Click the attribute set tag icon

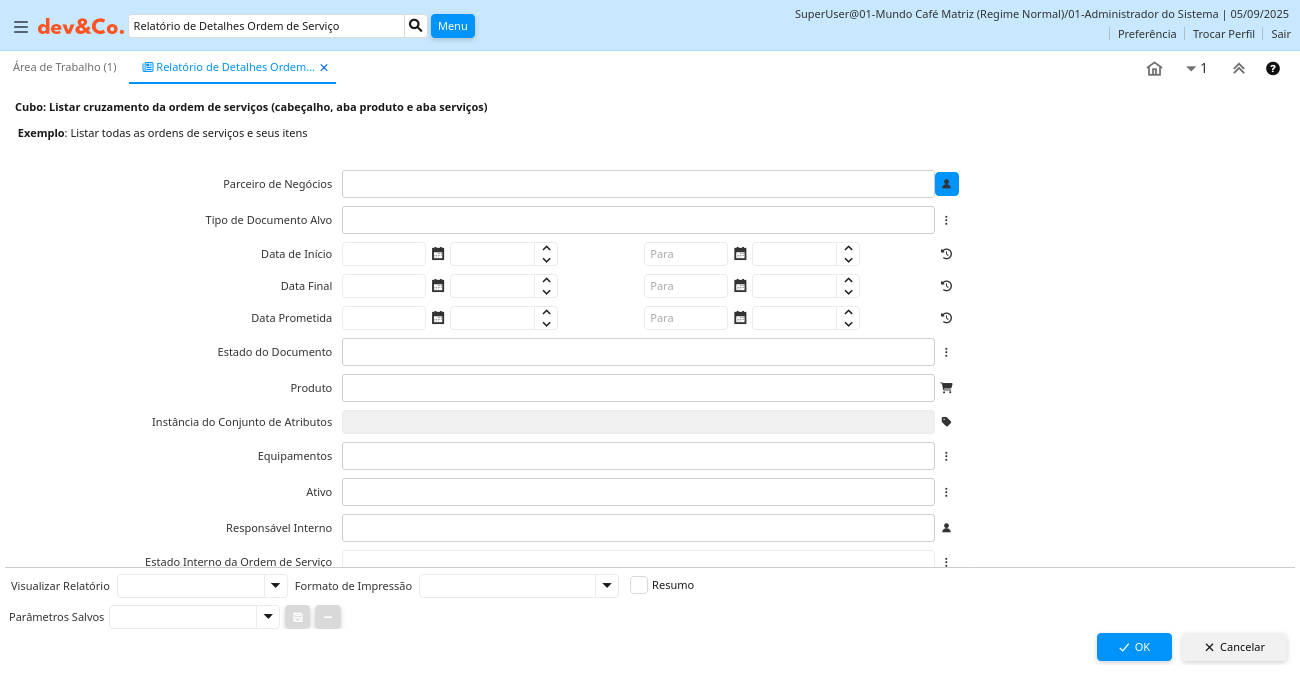(x=946, y=422)
